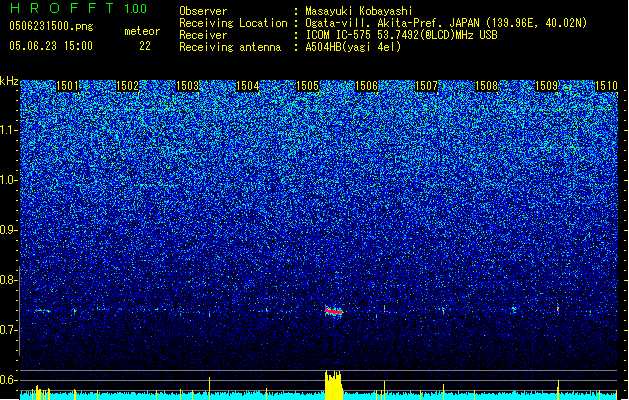
Task: Click the 1506 time marker
Action: (367, 86)
